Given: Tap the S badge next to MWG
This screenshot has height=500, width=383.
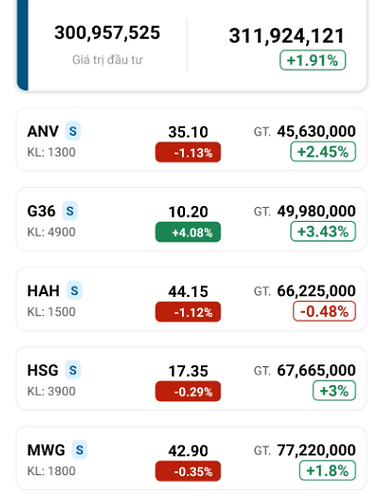Looking at the screenshot, I should 79,450.
